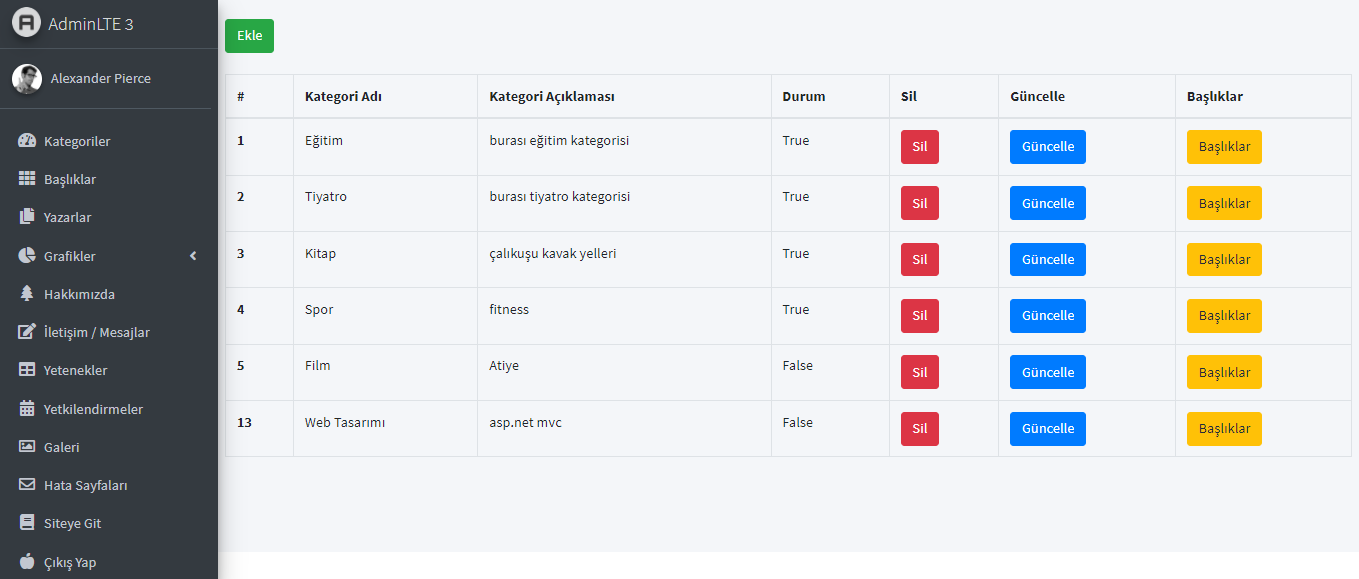The height and width of the screenshot is (579, 1359).
Task: Open Başlıklar for the Kitap row
Action: point(1224,259)
